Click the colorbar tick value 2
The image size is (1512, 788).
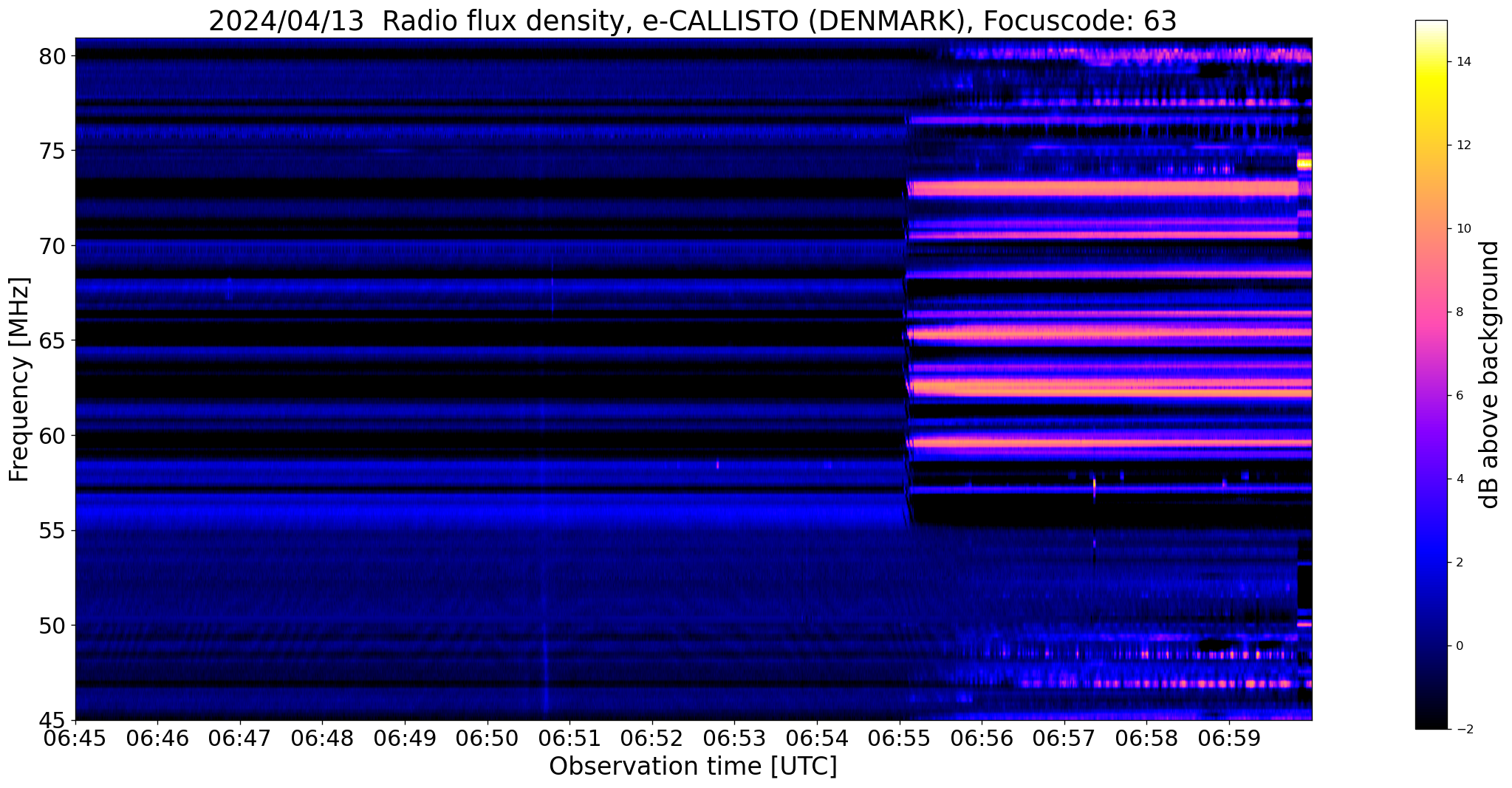click(x=1459, y=563)
